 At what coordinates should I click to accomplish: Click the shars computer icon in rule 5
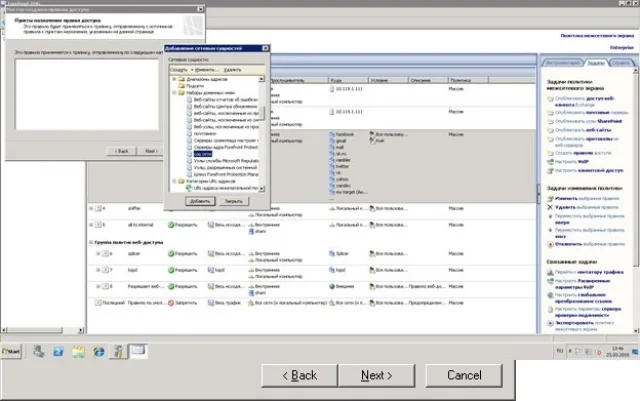(x=251, y=231)
